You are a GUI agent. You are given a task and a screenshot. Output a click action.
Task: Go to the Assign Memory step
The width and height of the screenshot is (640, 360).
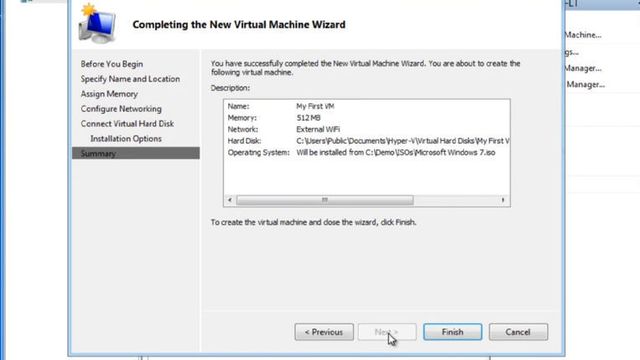109,94
